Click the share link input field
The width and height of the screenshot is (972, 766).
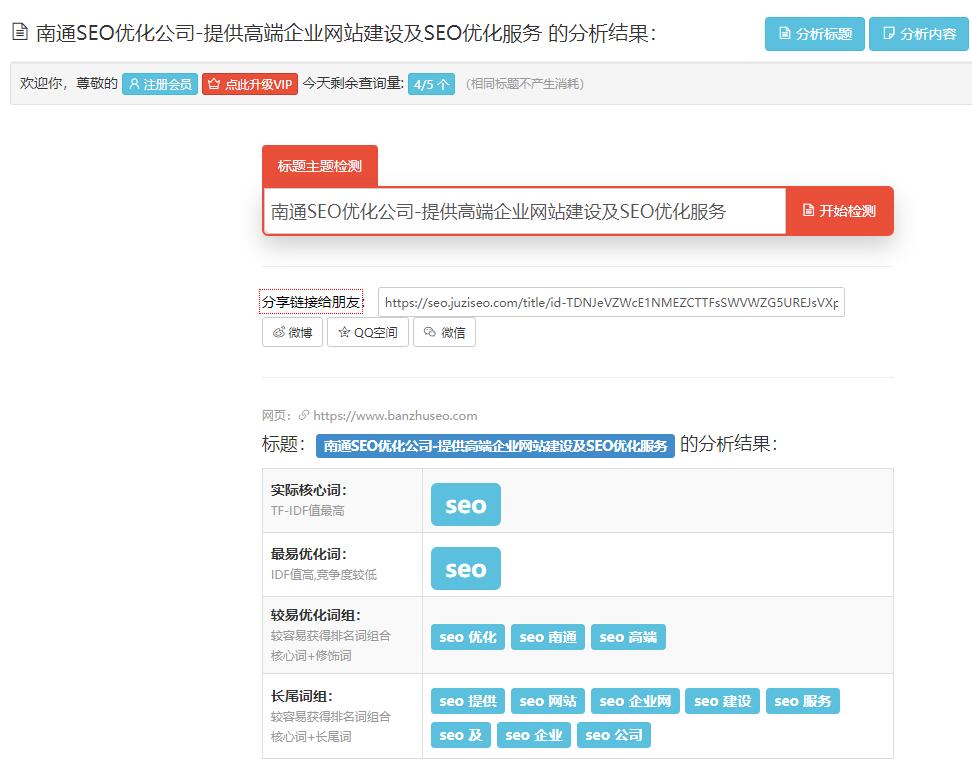coord(610,302)
